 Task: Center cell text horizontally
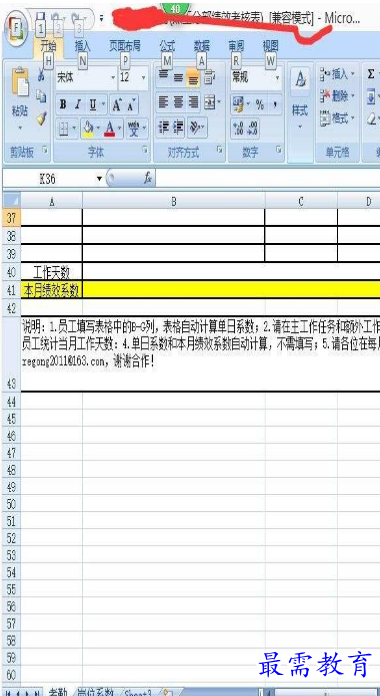pos(178,103)
